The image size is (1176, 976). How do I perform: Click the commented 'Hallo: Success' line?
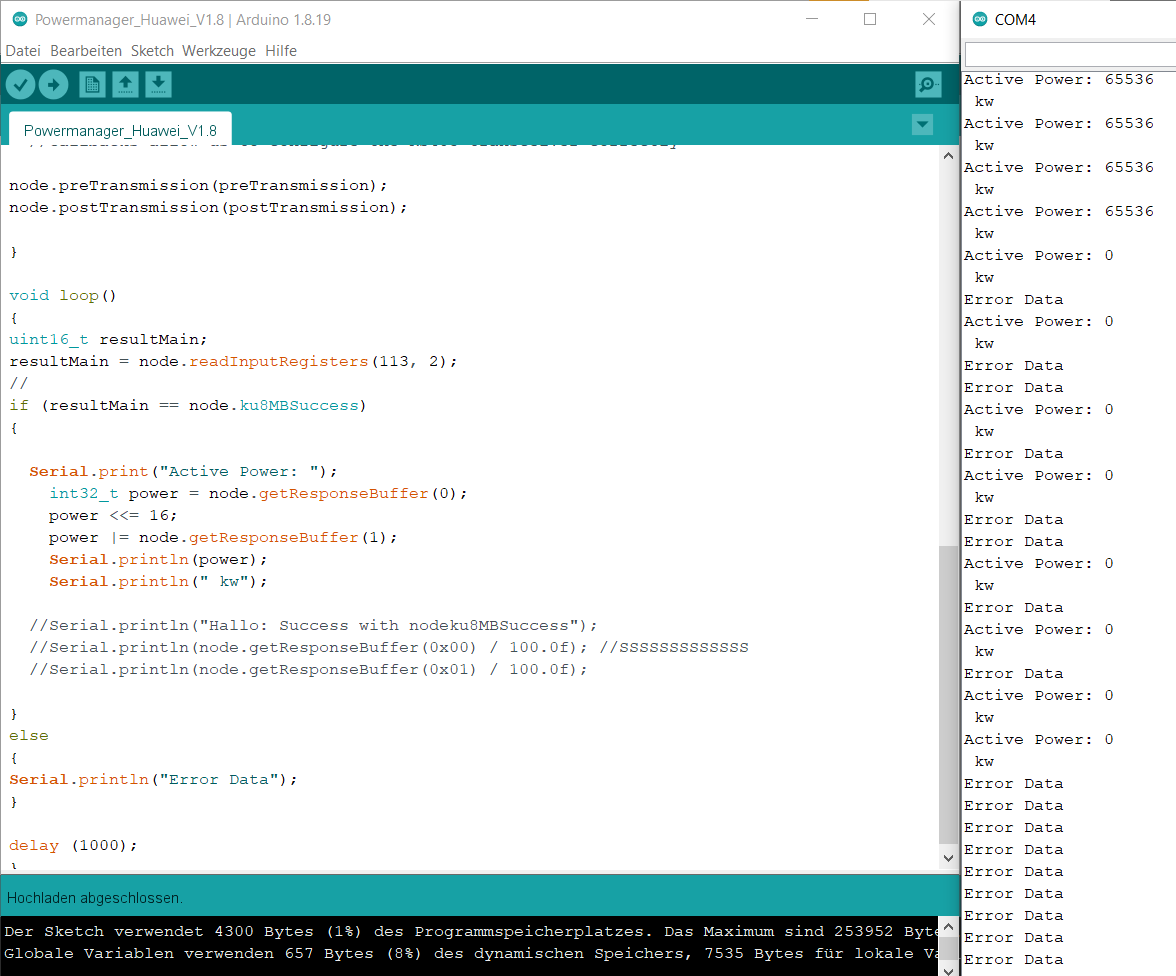[x=314, y=625]
